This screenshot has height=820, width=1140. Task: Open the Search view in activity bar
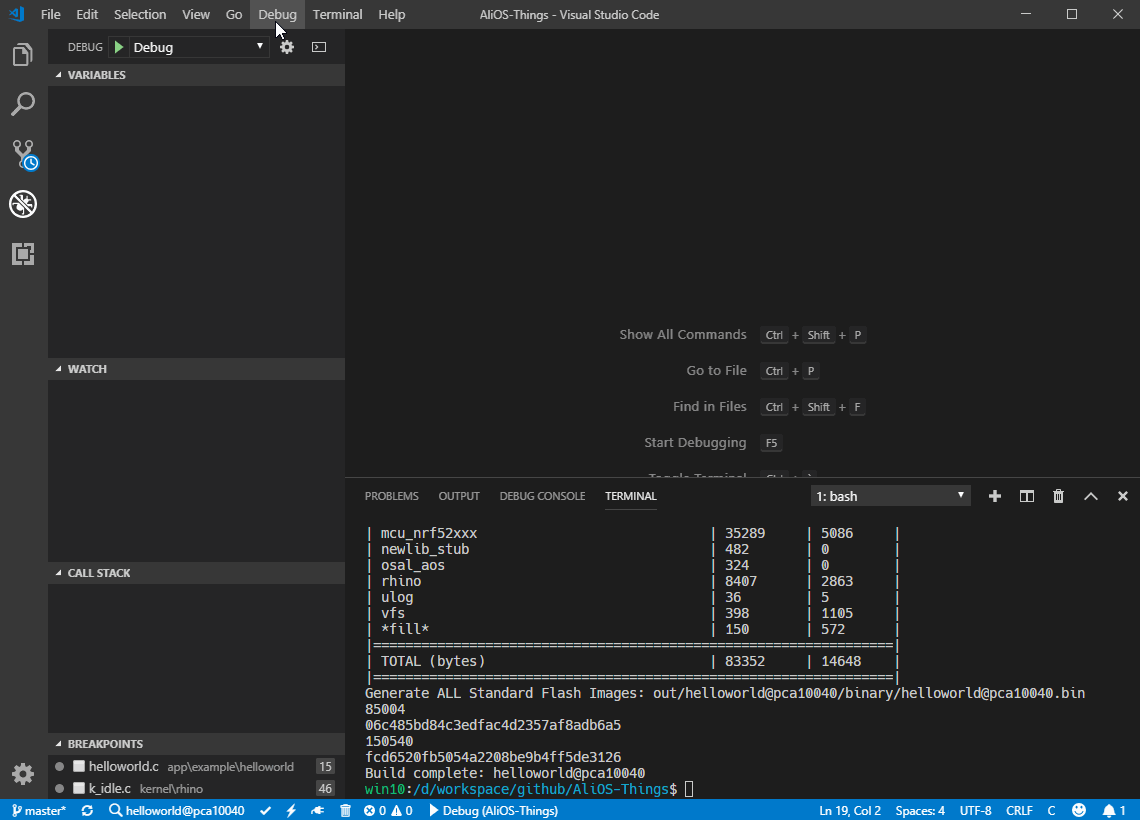click(x=23, y=104)
